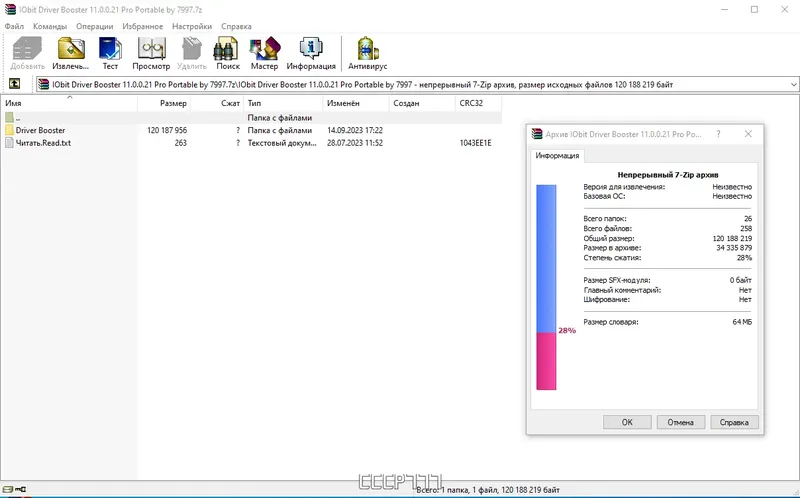Sort by the Сжат column header
Image resolution: width=800 pixels, height=498 pixels.
pos(217,103)
